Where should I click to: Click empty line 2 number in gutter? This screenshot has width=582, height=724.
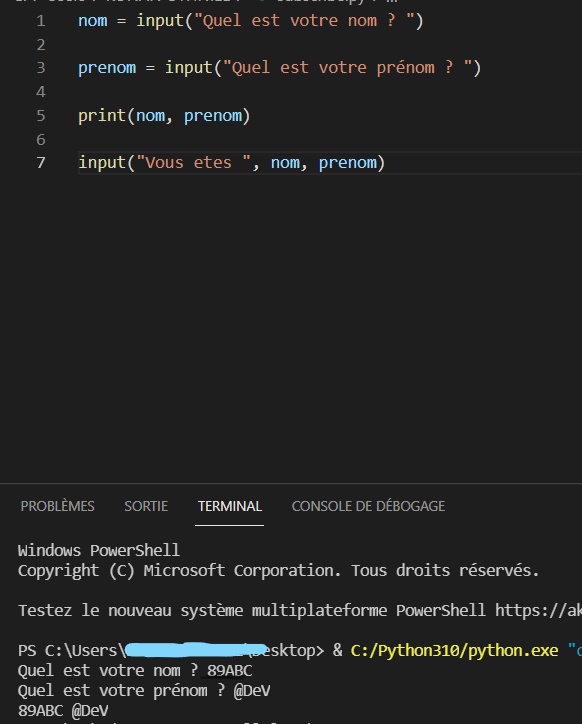tap(41, 45)
